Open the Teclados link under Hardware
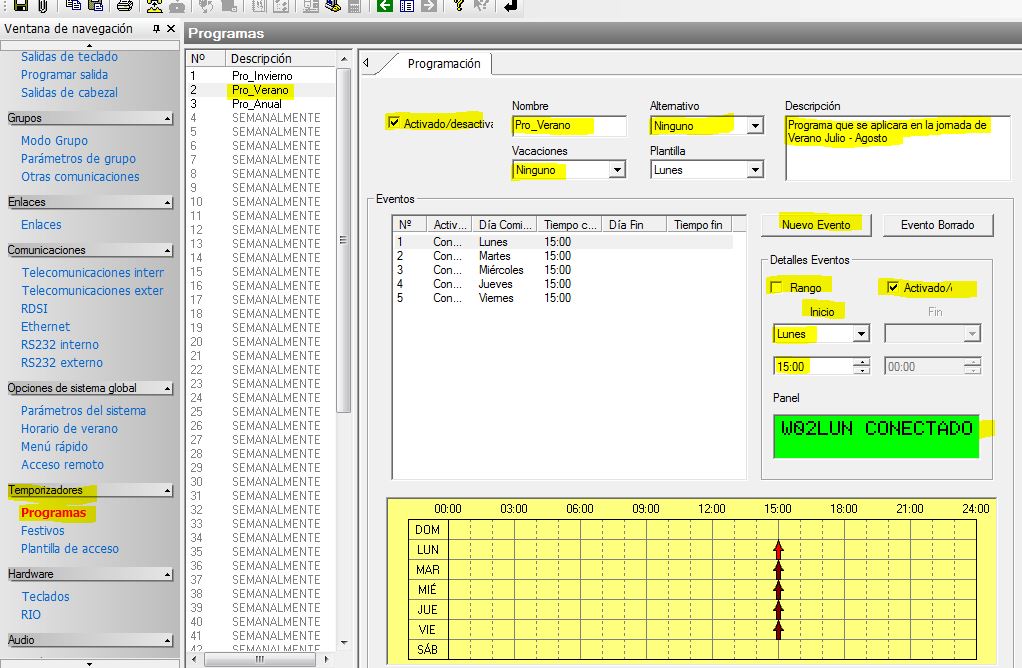Screen dimensions: 1022x668 [x=45, y=597]
